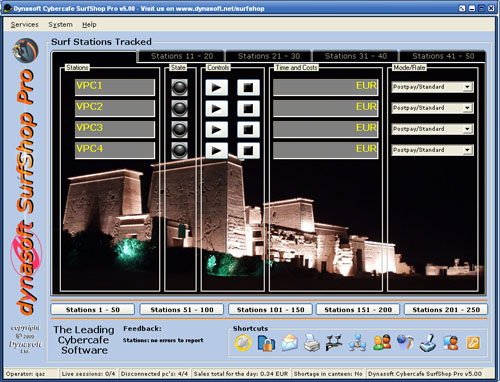500x382 pixels.
Task: Expand the VPC4 Postpay/Standard dropdown arrow
Action: (x=467, y=150)
